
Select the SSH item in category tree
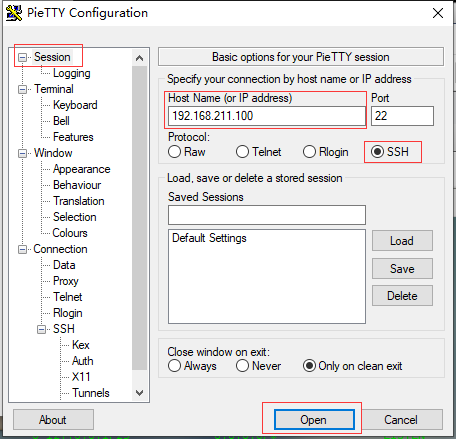64,329
